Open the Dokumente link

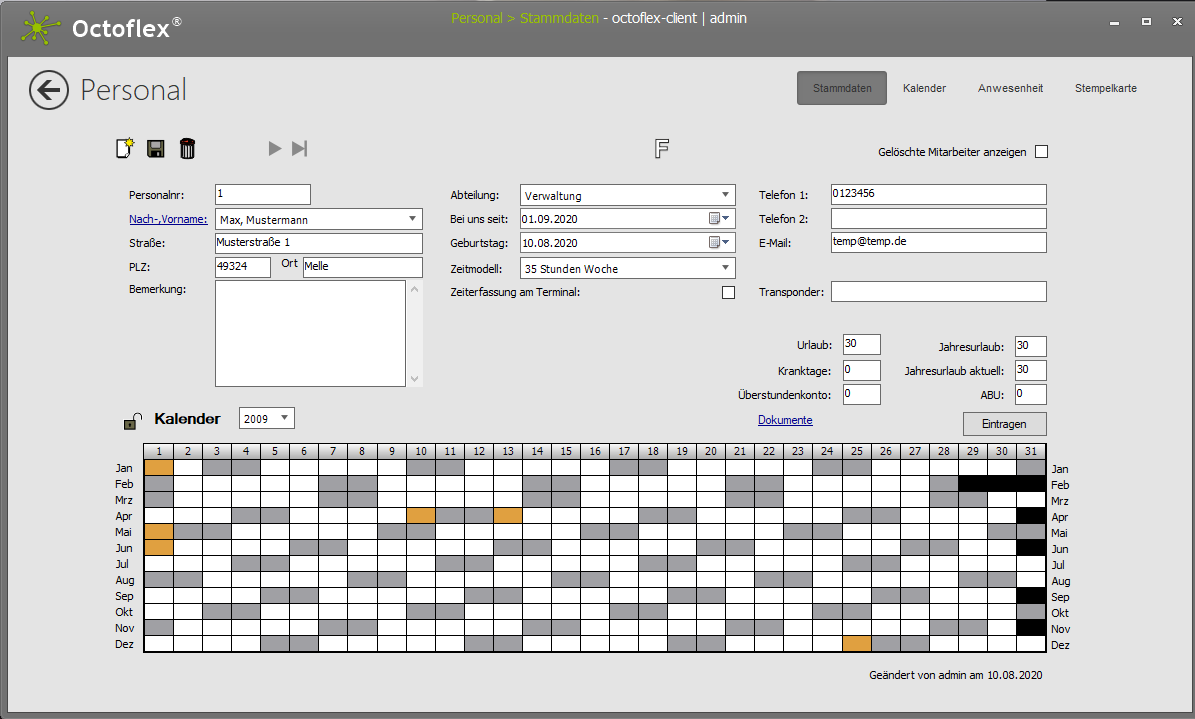tap(785, 420)
